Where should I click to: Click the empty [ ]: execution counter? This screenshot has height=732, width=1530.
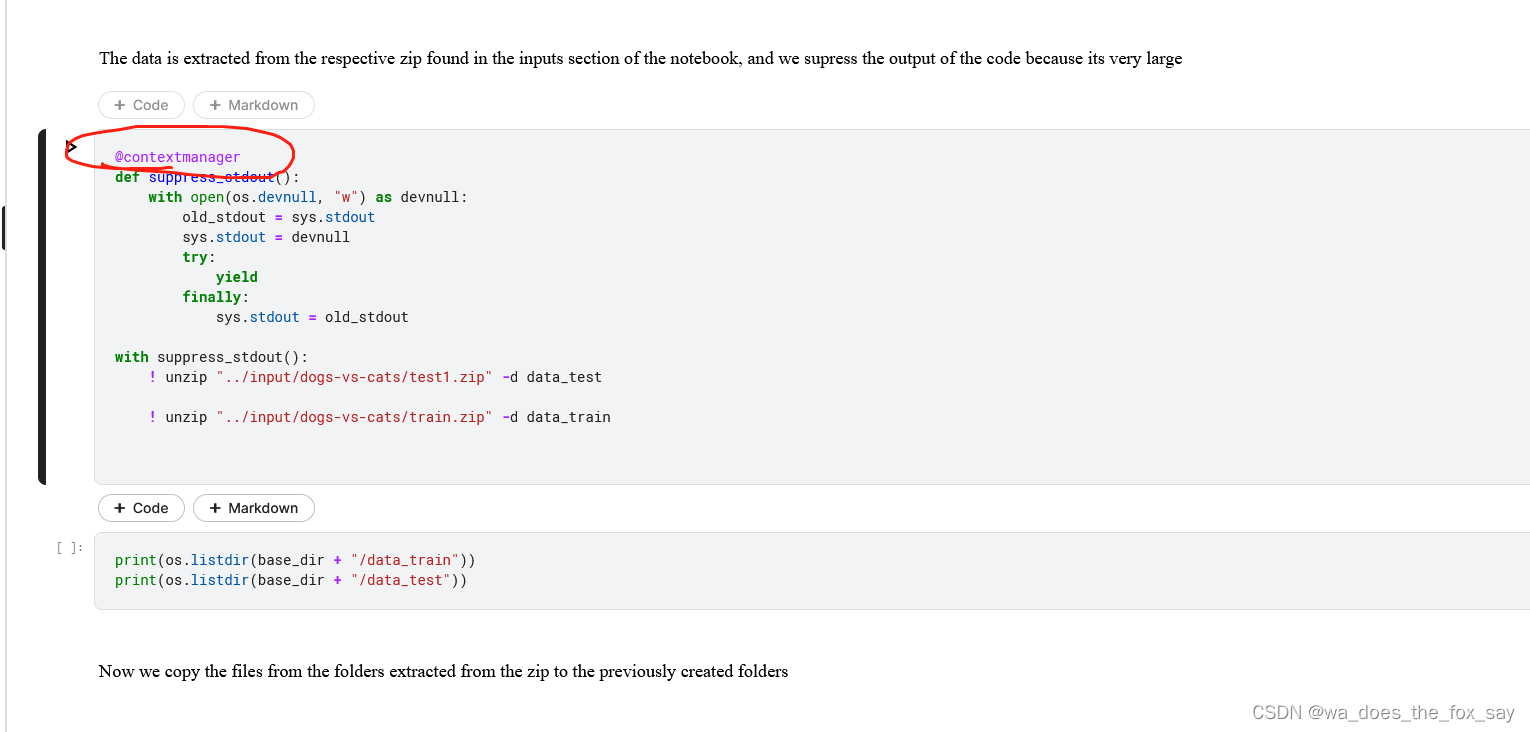pos(70,548)
